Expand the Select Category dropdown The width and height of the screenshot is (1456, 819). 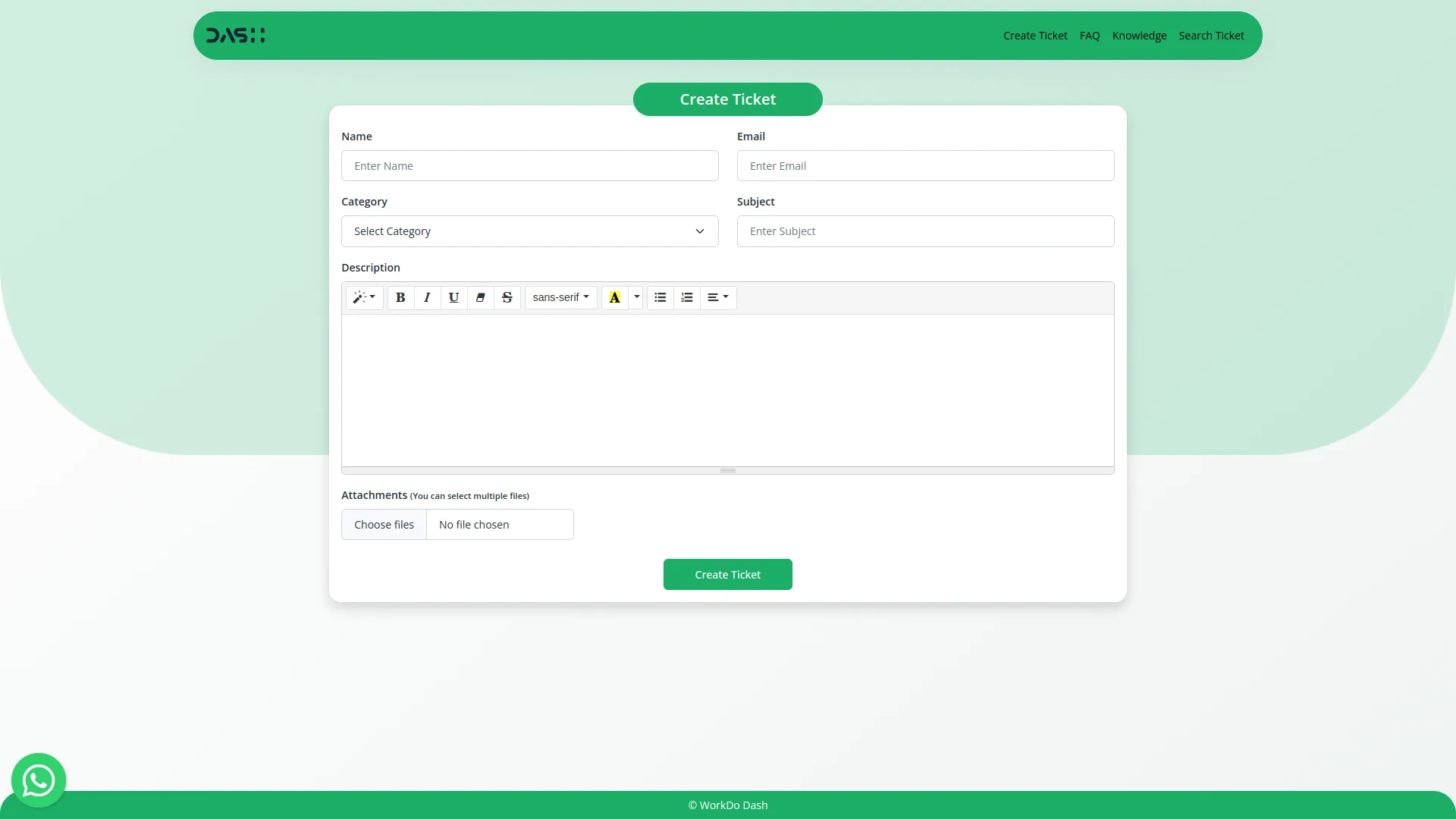[x=529, y=231]
